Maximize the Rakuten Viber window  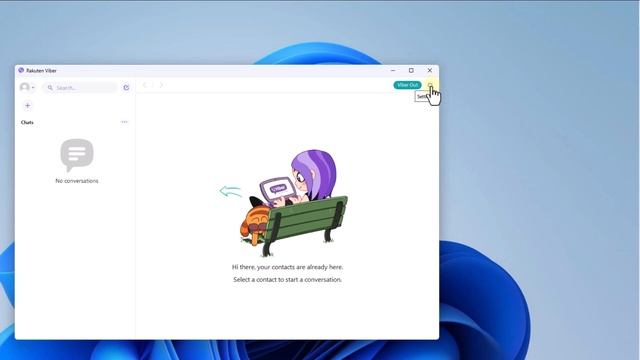[411, 71]
